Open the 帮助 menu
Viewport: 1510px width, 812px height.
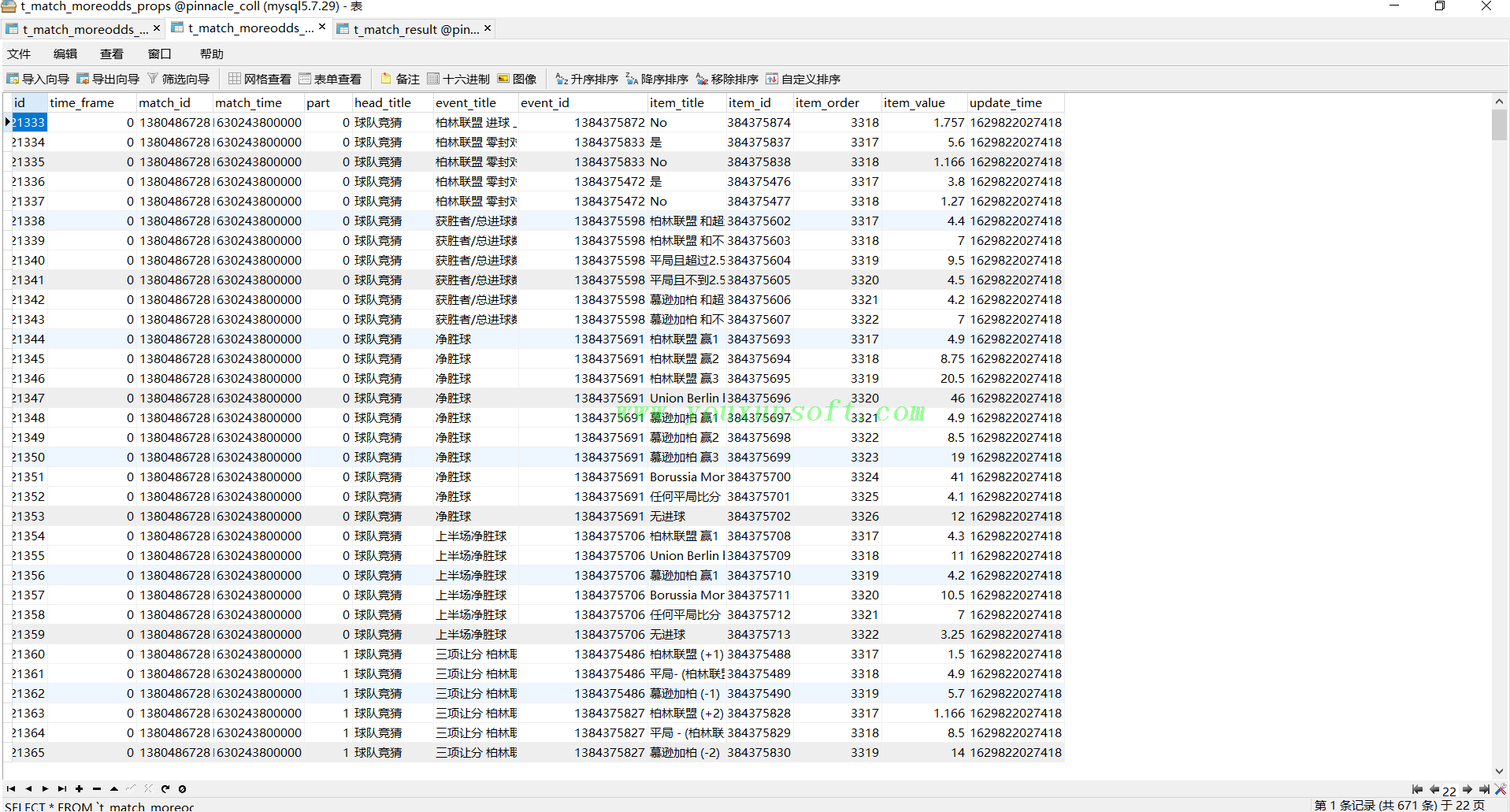(x=212, y=54)
